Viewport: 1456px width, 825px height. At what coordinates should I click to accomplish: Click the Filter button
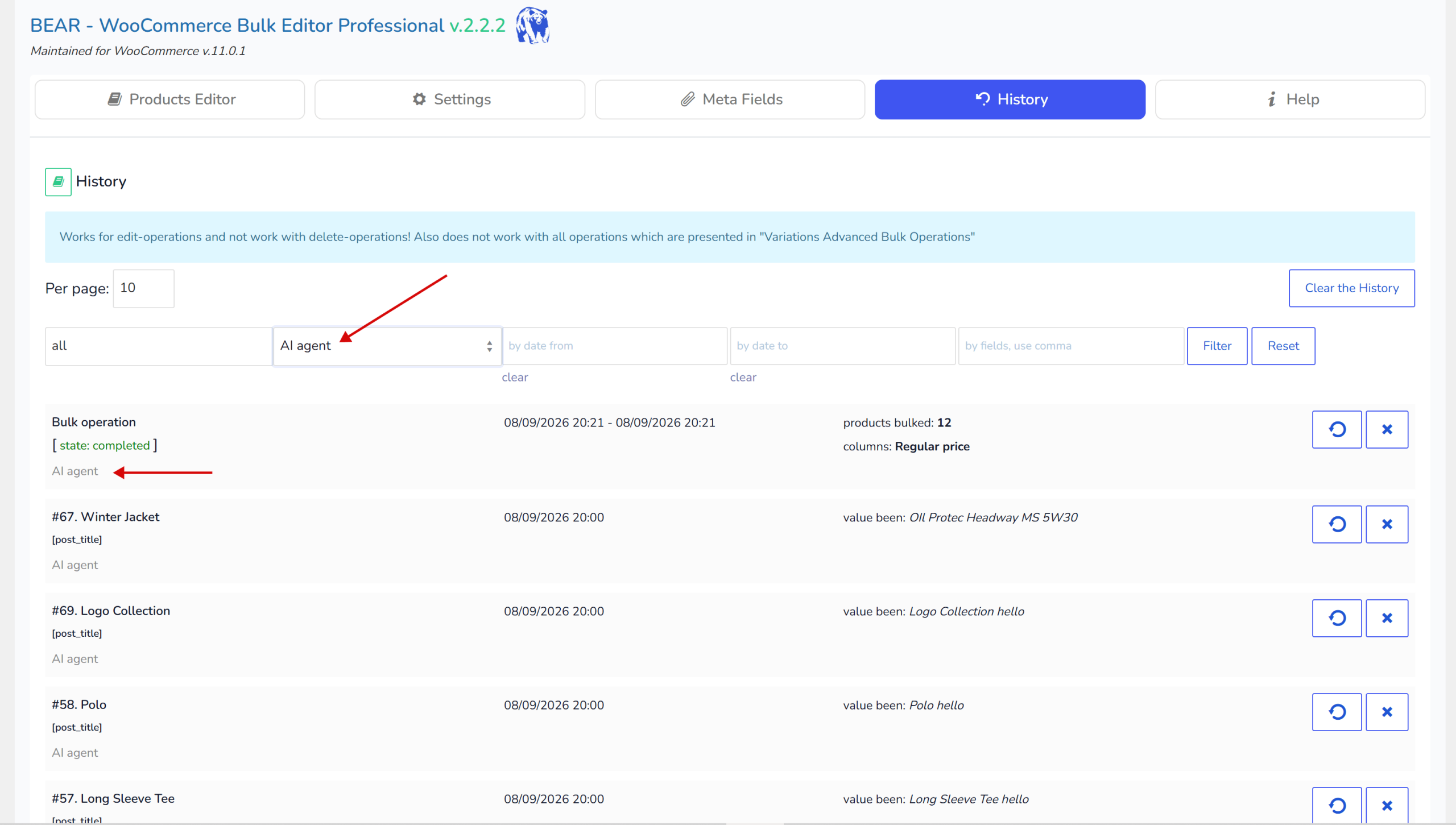[x=1217, y=346]
